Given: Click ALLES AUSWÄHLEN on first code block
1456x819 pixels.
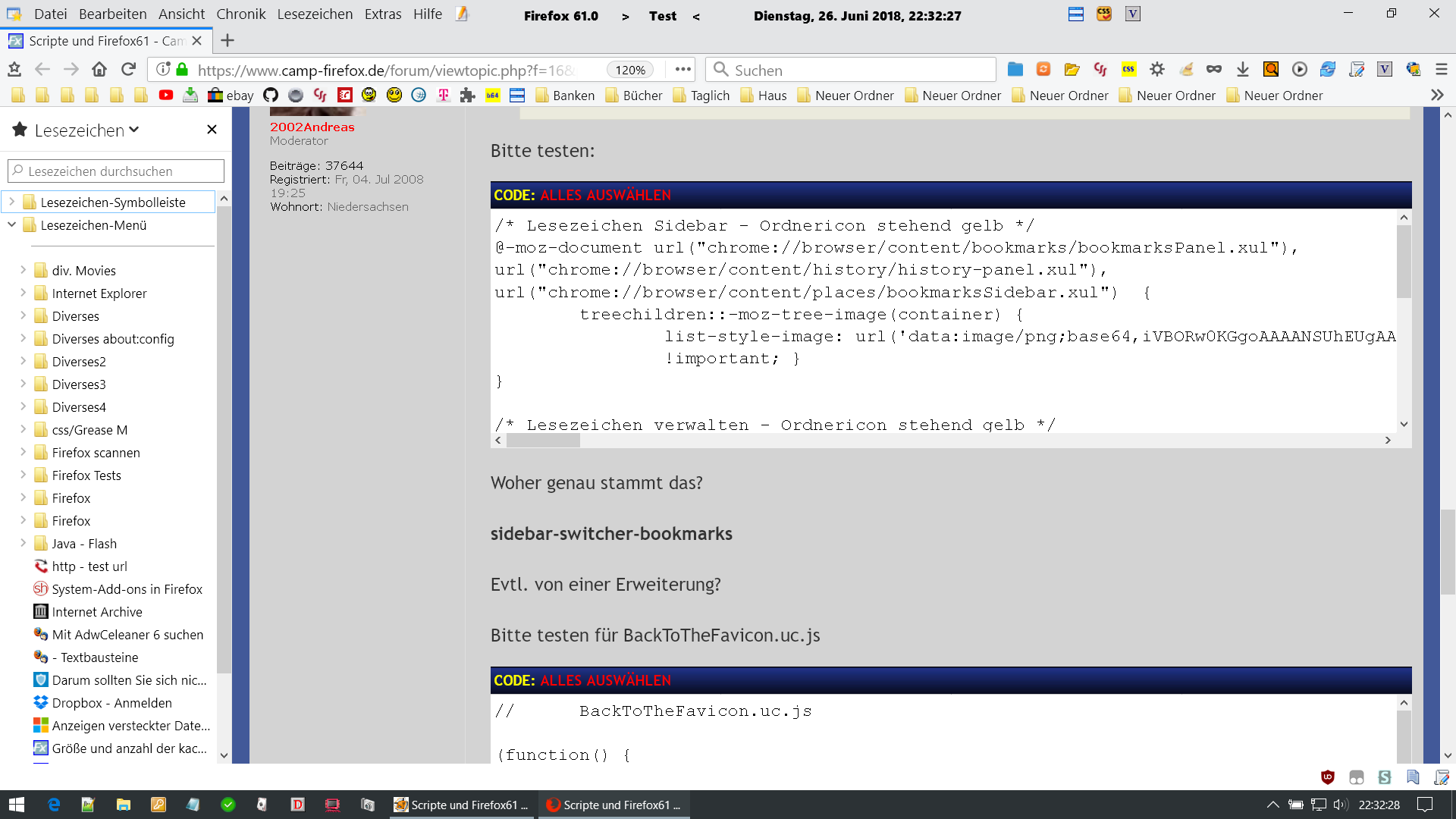Looking at the screenshot, I should (x=605, y=196).
